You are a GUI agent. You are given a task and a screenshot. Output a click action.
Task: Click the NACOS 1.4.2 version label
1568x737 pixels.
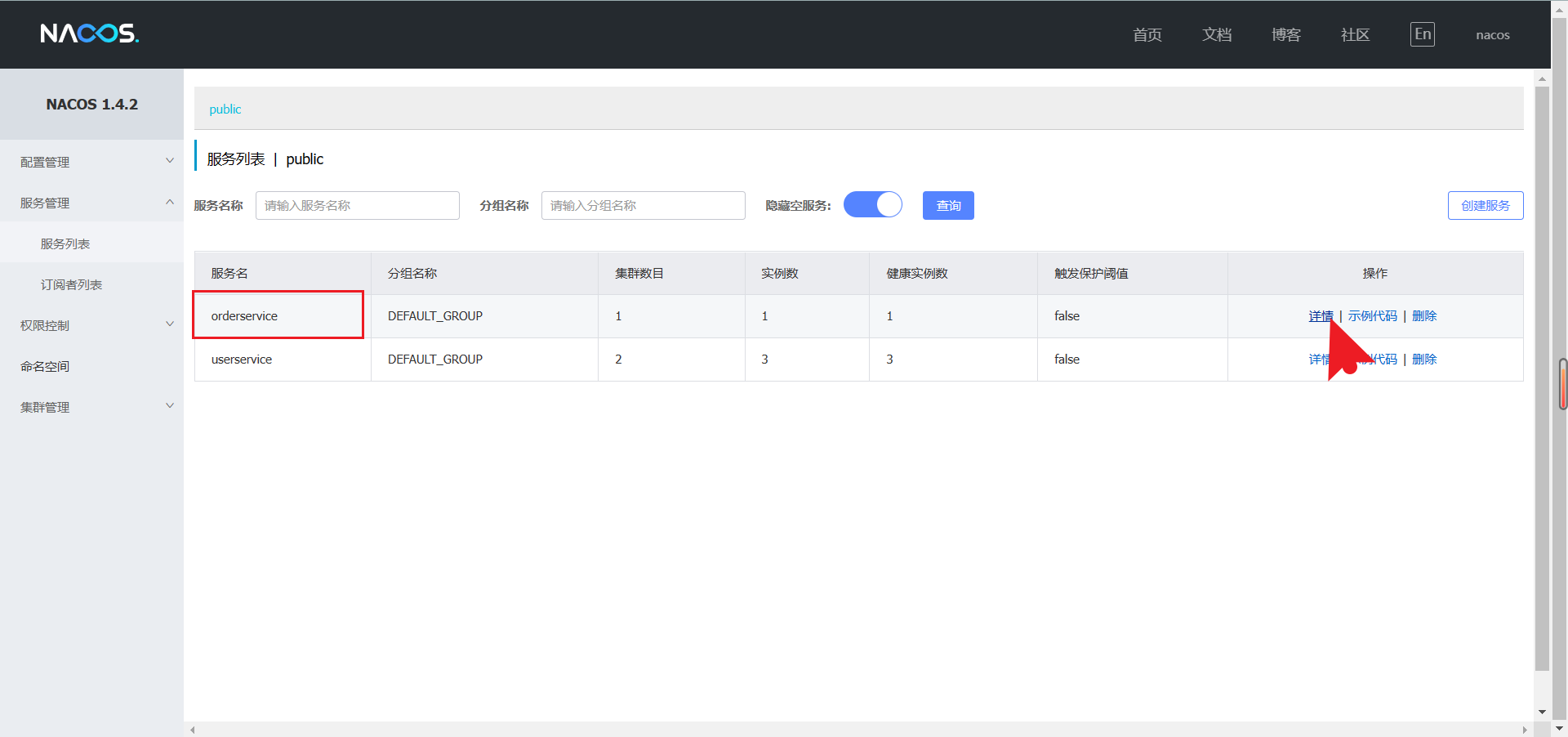92,105
